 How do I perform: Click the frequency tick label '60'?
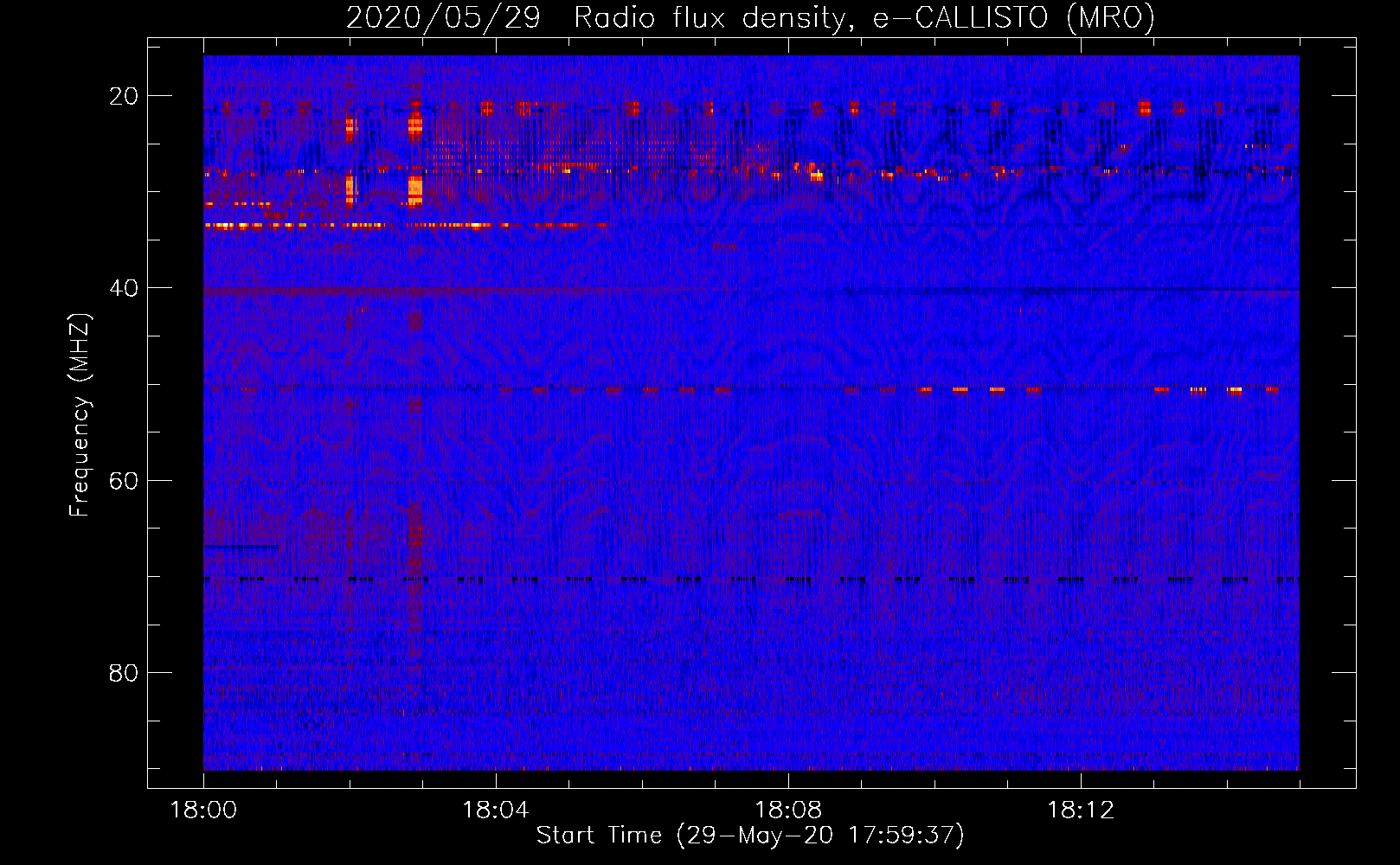click(125, 480)
